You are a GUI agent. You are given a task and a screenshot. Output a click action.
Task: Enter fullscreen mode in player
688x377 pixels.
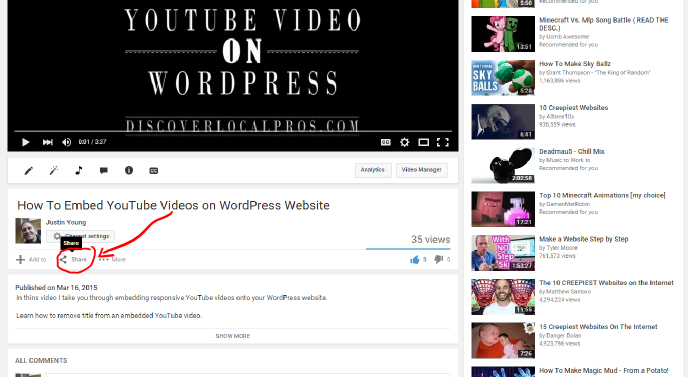(x=443, y=142)
